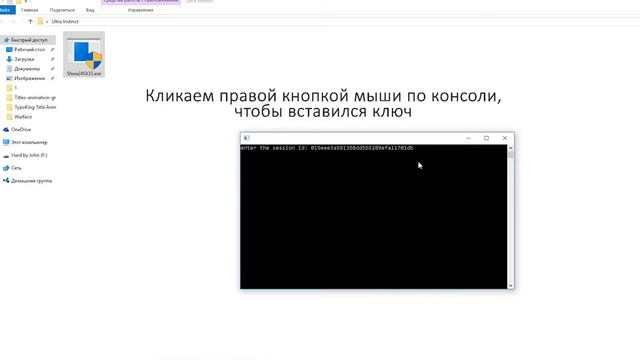The width and height of the screenshot is (640, 360).
Task: Select Hard by John drive
Action: coord(29,155)
